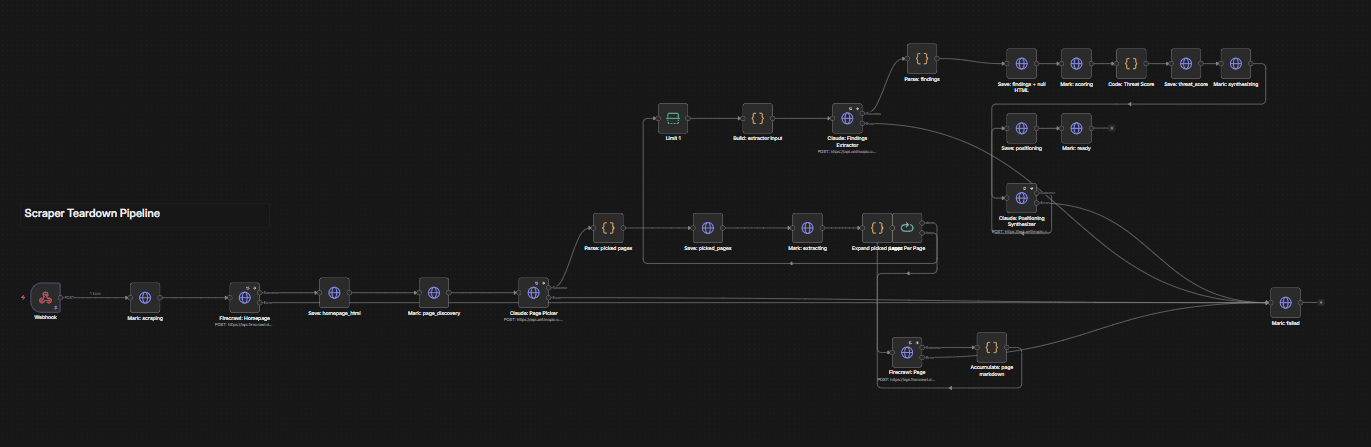Viewport: 1371px width, 447px height.
Task: Open the Build: extractor input code node
Action: coord(757,118)
